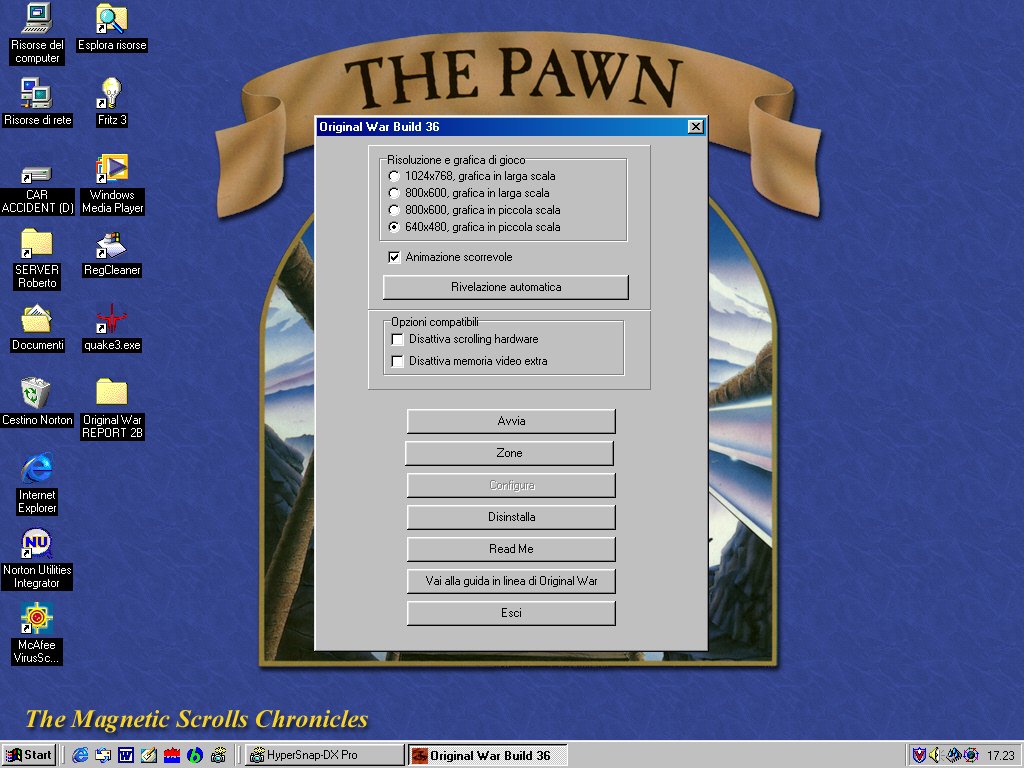Click Original War Build 36 taskbar button

click(487, 756)
